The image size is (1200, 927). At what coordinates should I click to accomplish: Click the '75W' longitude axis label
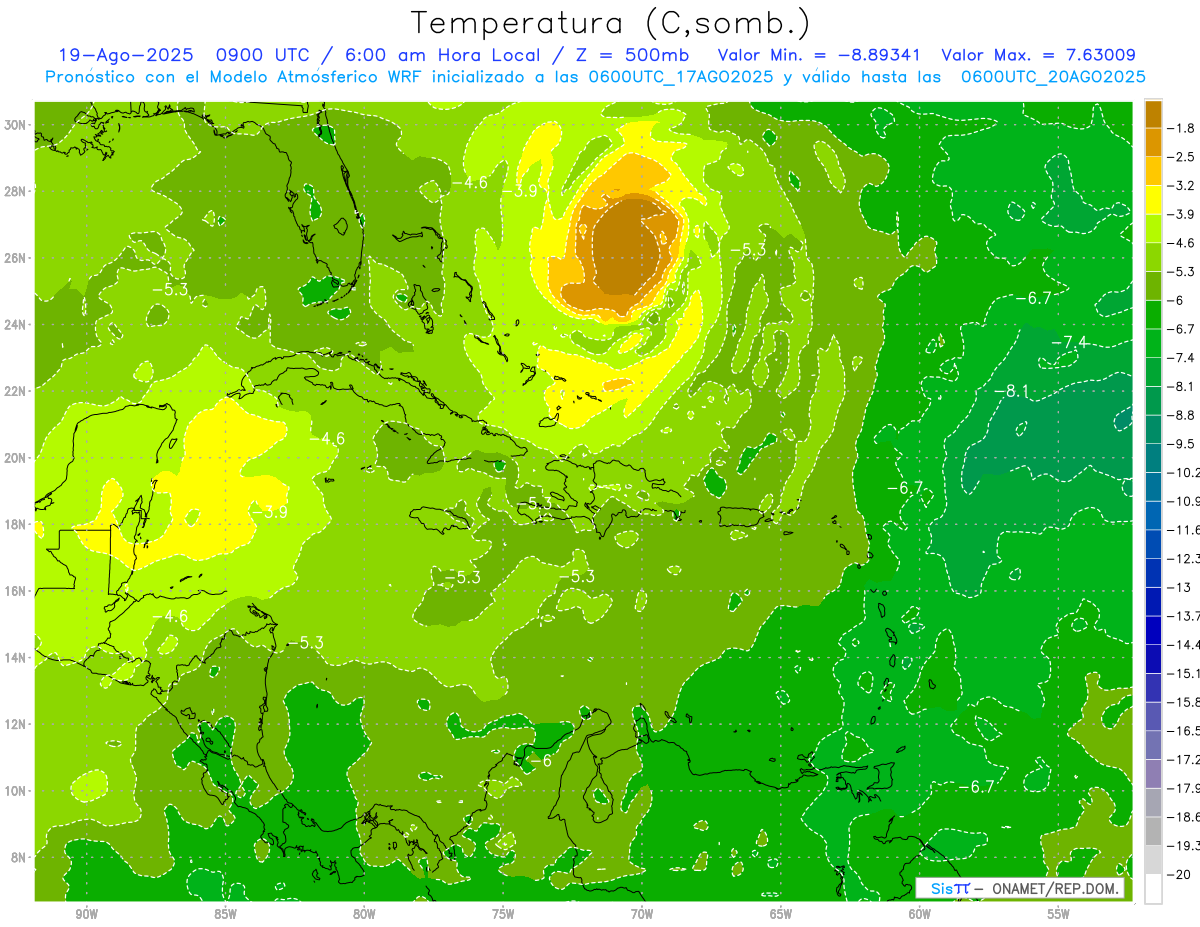tap(503, 914)
